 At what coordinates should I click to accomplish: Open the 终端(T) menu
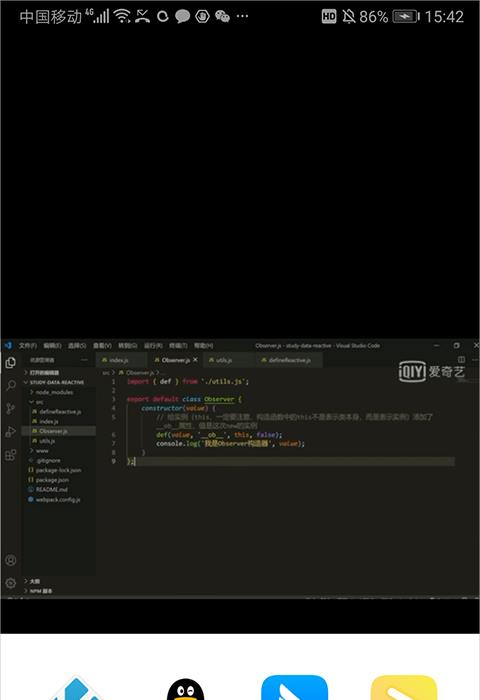pos(178,346)
